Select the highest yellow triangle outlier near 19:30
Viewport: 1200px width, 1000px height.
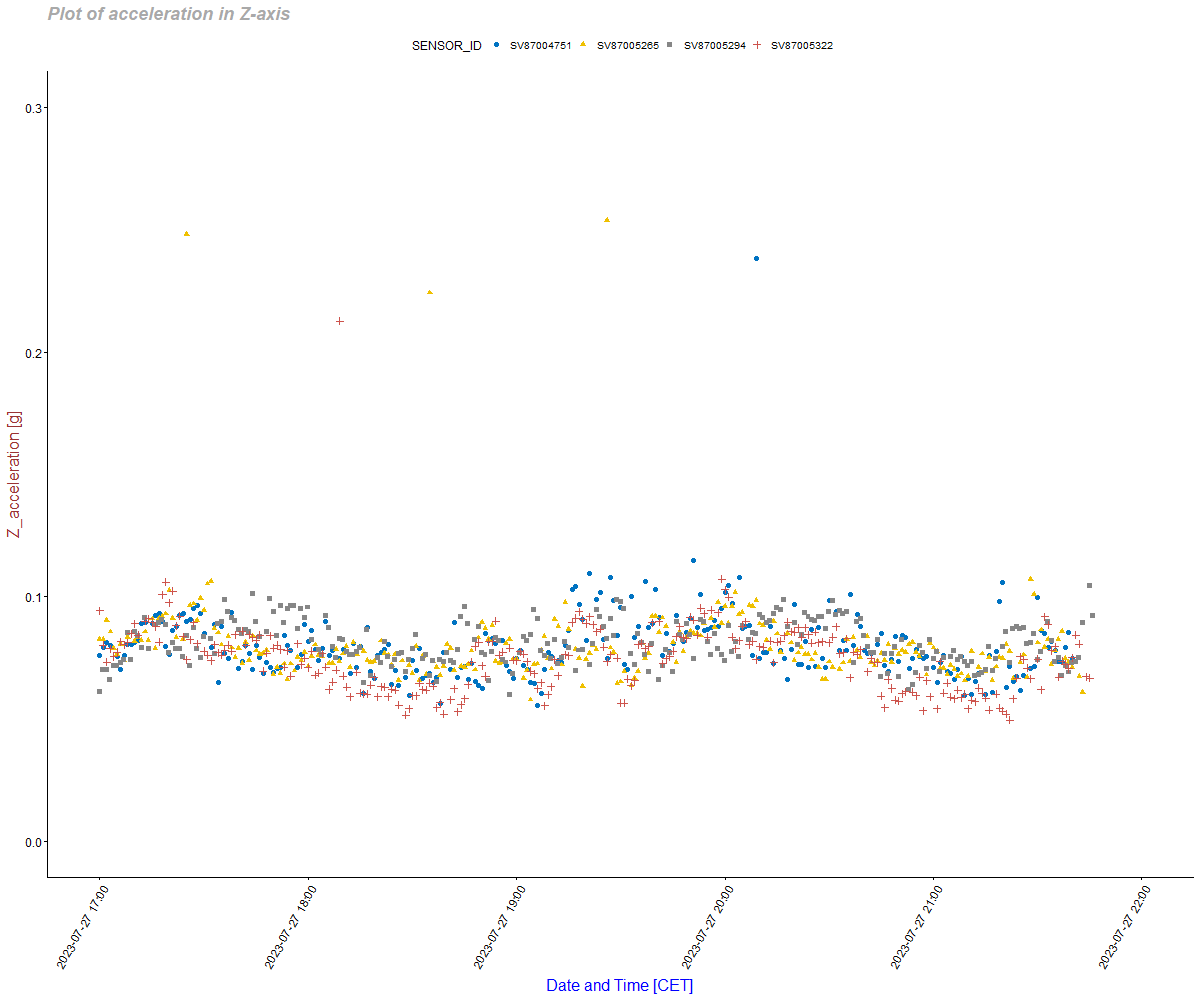tap(607, 219)
